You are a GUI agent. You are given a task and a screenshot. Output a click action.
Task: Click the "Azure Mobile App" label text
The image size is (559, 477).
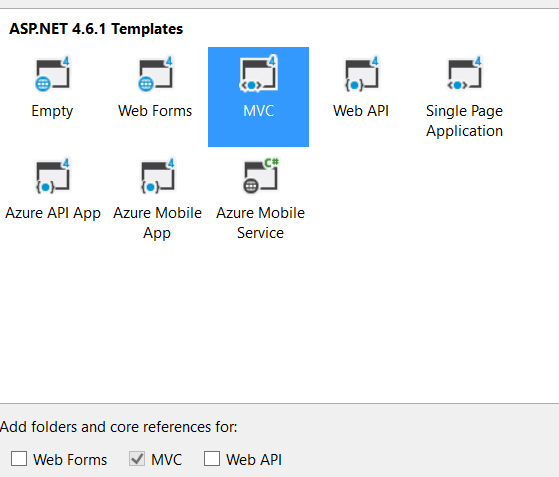(157, 223)
